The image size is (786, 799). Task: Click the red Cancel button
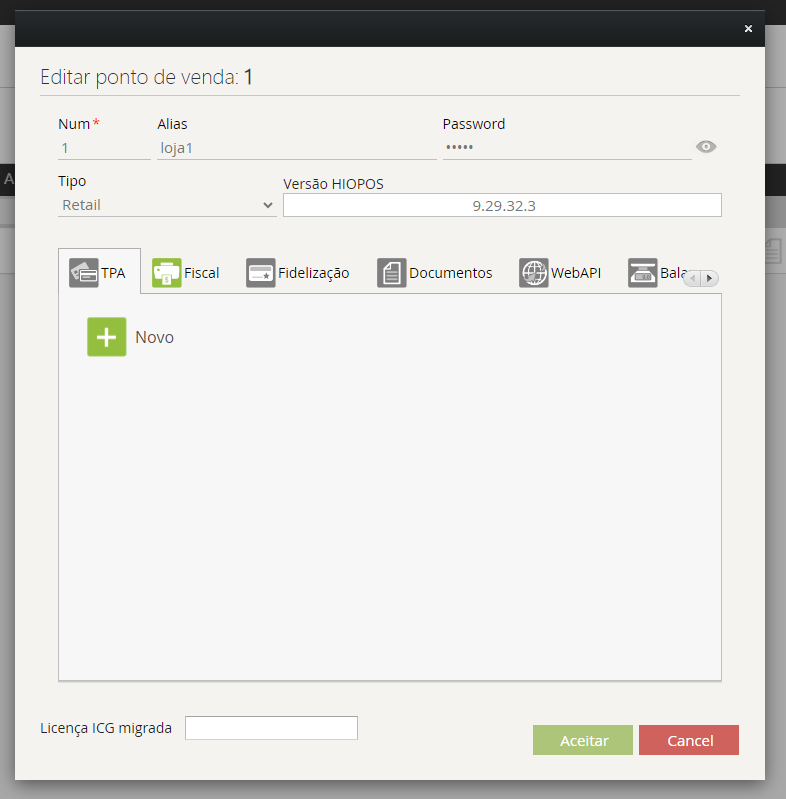pos(689,740)
